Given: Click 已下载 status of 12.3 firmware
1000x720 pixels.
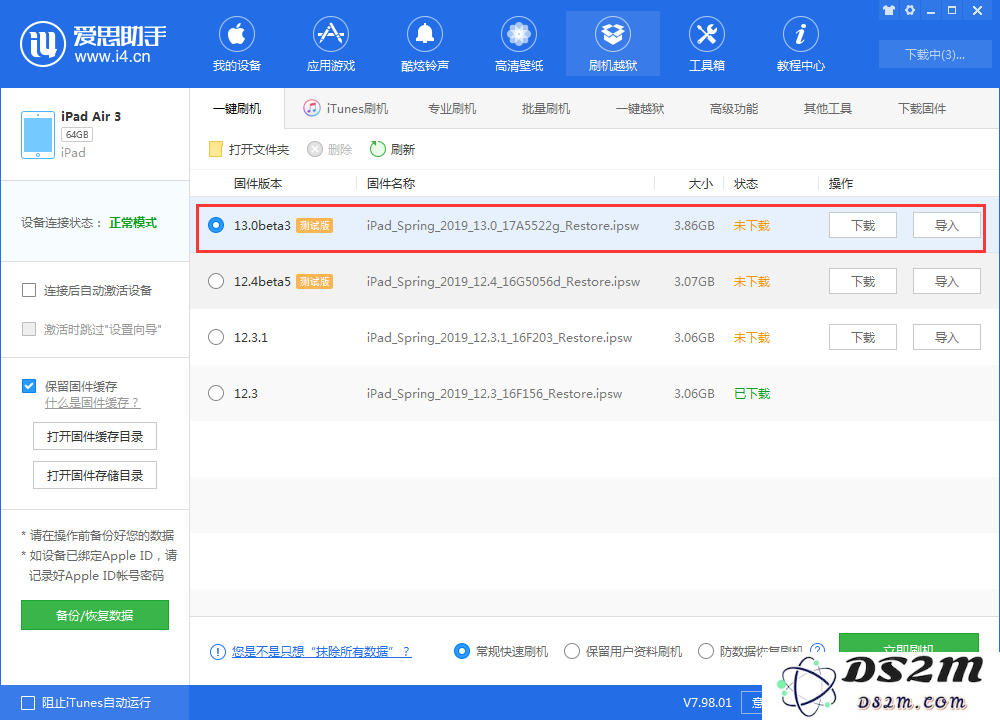Looking at the screenshot, I should pyautogui.click(x=752, y=393).
